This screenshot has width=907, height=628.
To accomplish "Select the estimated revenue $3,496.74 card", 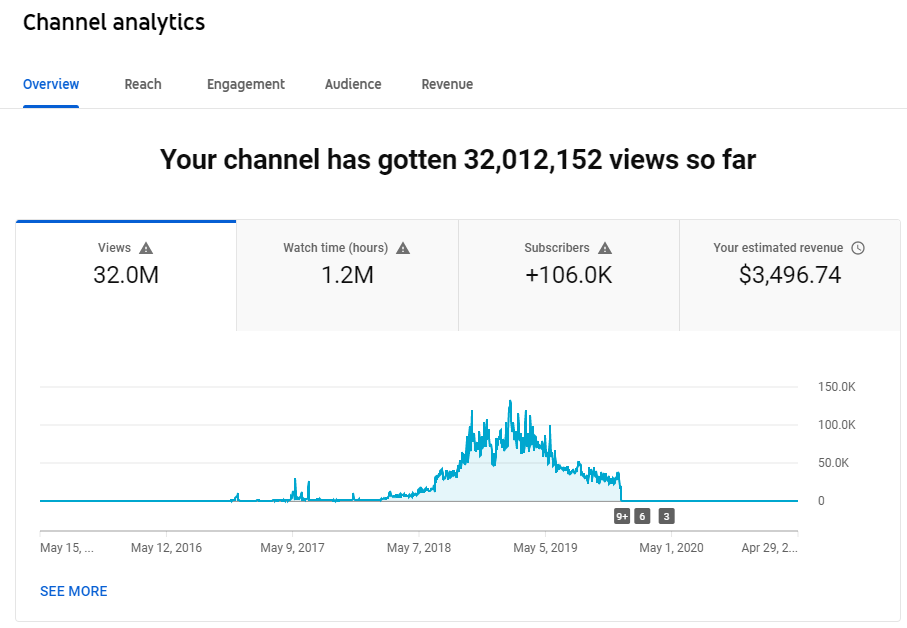I will 790,275.
